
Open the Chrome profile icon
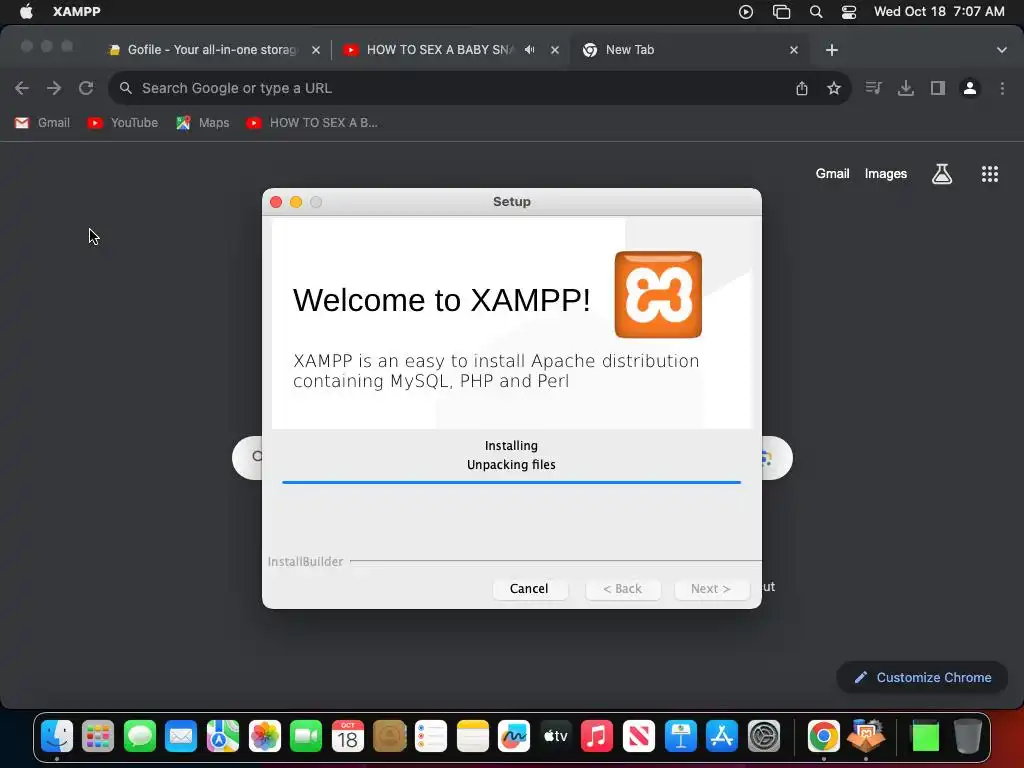(970, 88)
